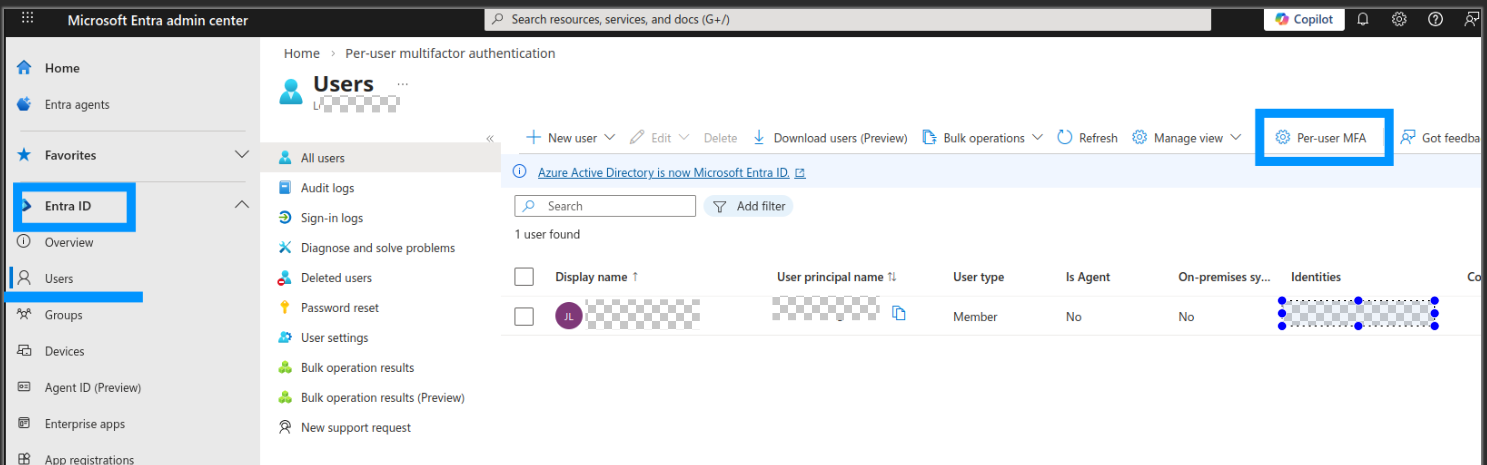Click the search resources box
This screenshot has width=1487, height=465.
[x=847, y=19]
